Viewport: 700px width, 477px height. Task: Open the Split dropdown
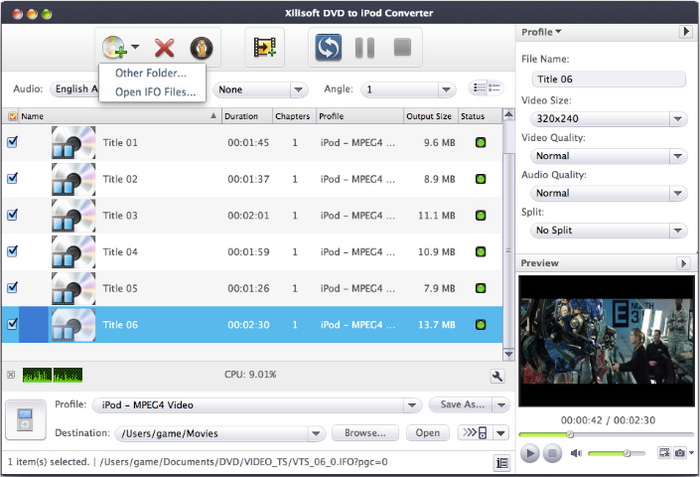click(x=608, y=230)
